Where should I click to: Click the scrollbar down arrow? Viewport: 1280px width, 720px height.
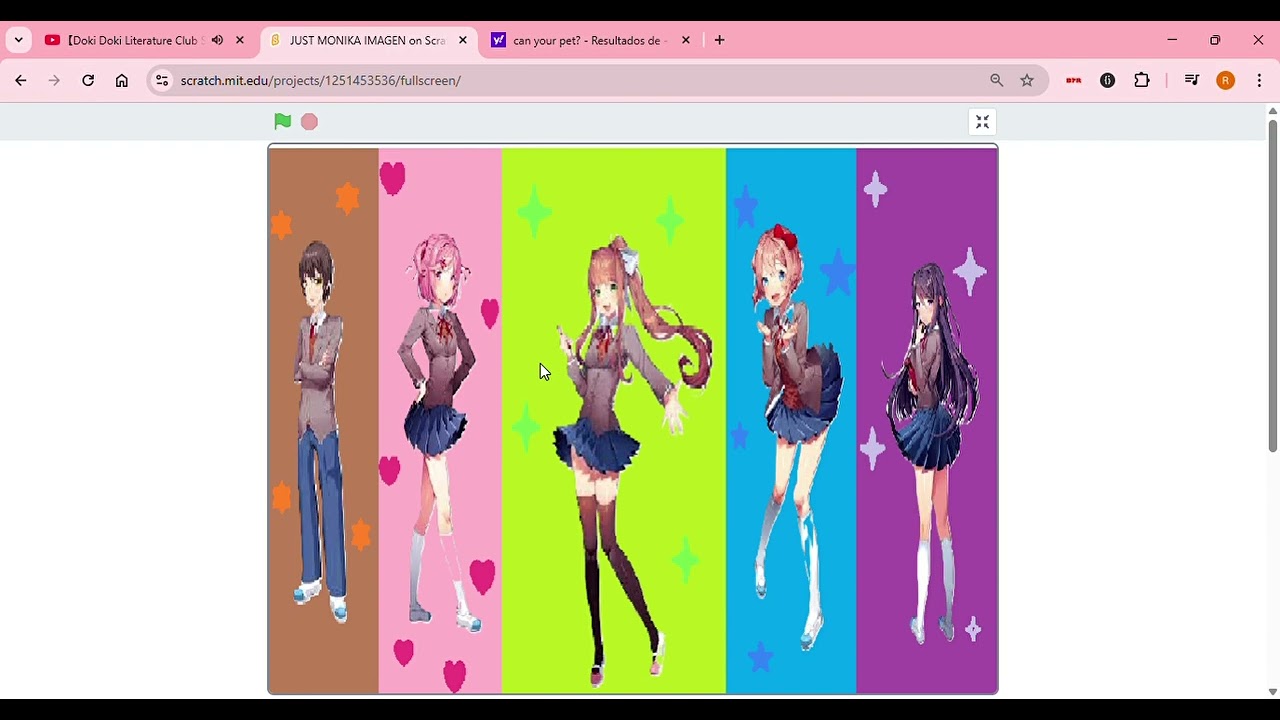point(1273,691)
